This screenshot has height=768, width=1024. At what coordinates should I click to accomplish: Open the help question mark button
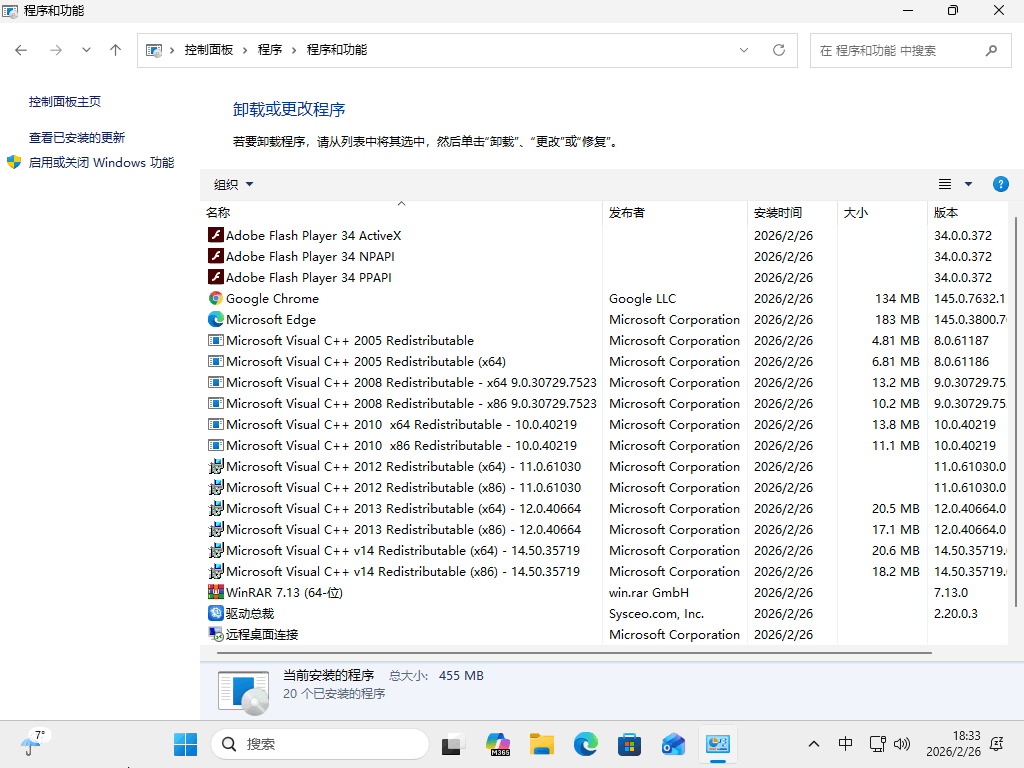(x=1000, y=184)
